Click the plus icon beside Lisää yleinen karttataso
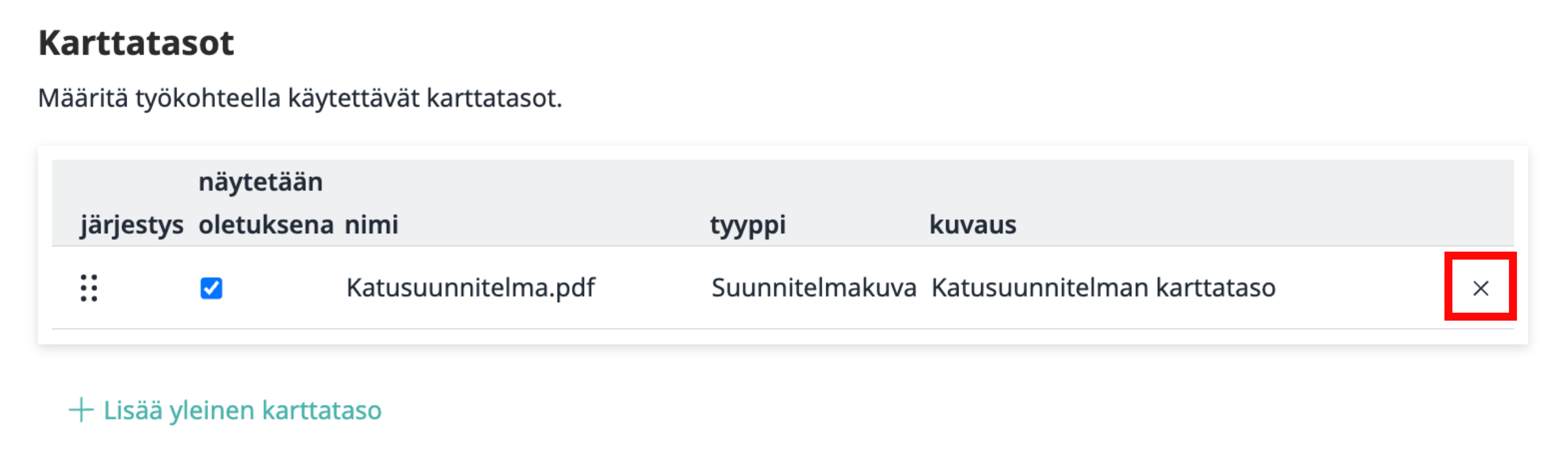 [81, 410]
